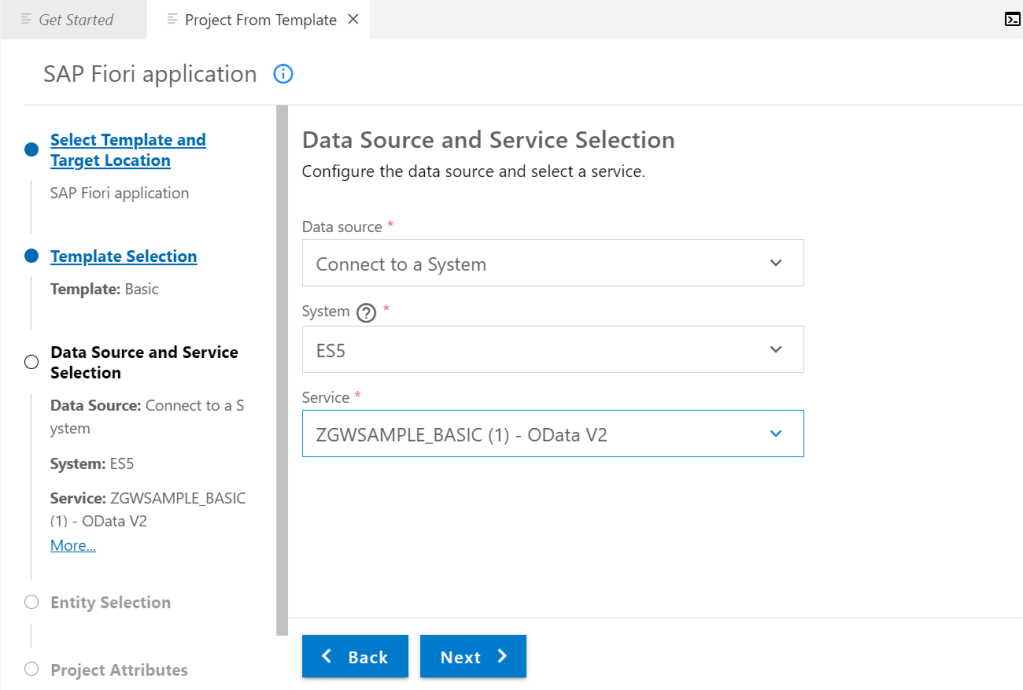The image size is (1023, 690).
Task: Close the Project From Template tab
Action: point(353,19)
